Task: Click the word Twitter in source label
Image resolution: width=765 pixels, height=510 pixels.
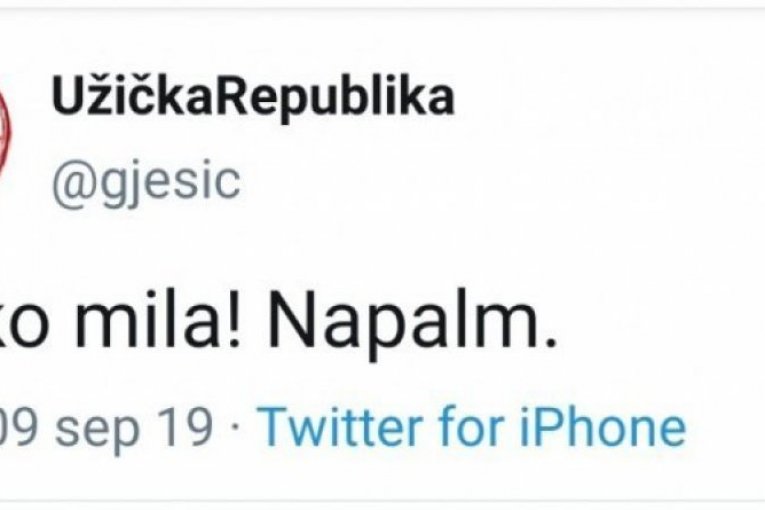Action: [x=330, y=428]
